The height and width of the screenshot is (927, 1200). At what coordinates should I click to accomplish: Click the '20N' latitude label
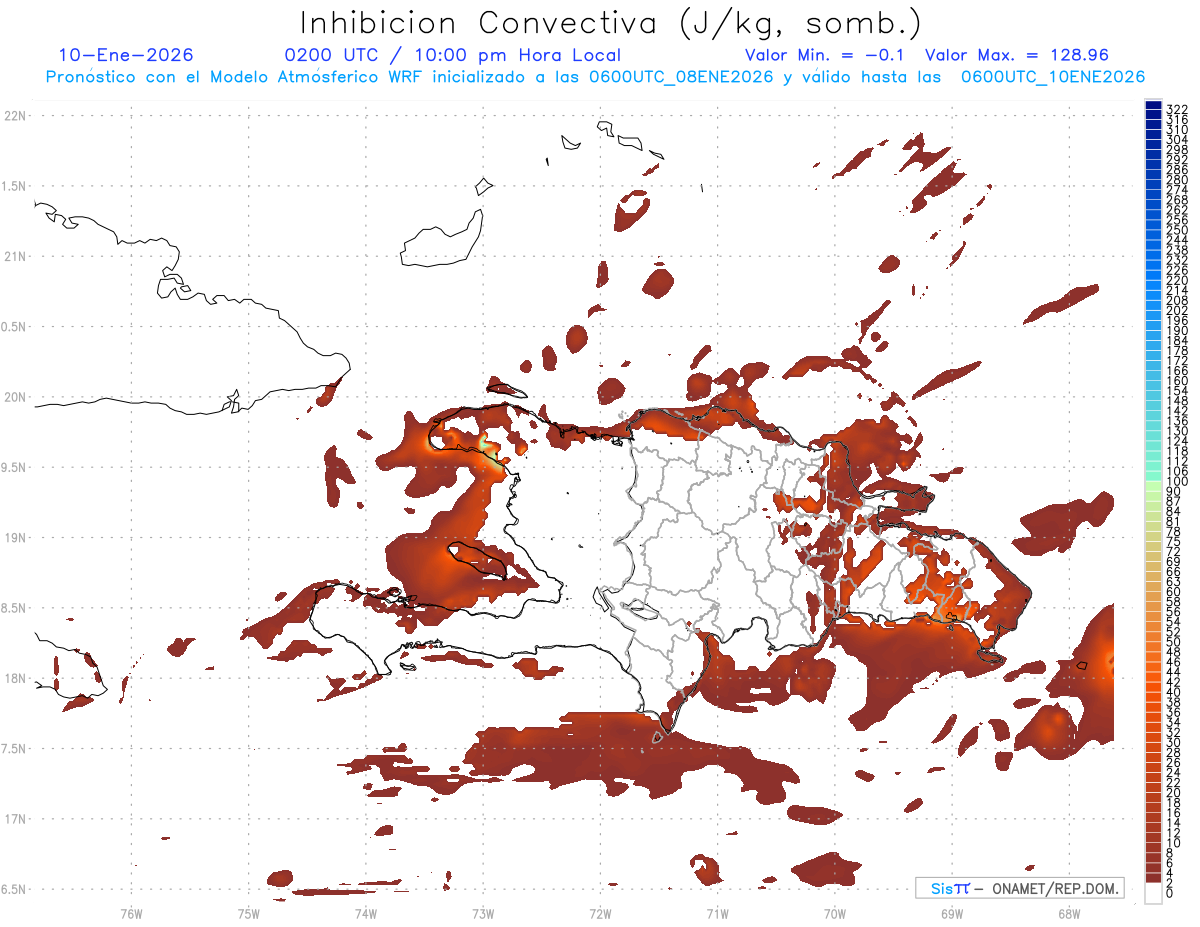coord(16,397)
